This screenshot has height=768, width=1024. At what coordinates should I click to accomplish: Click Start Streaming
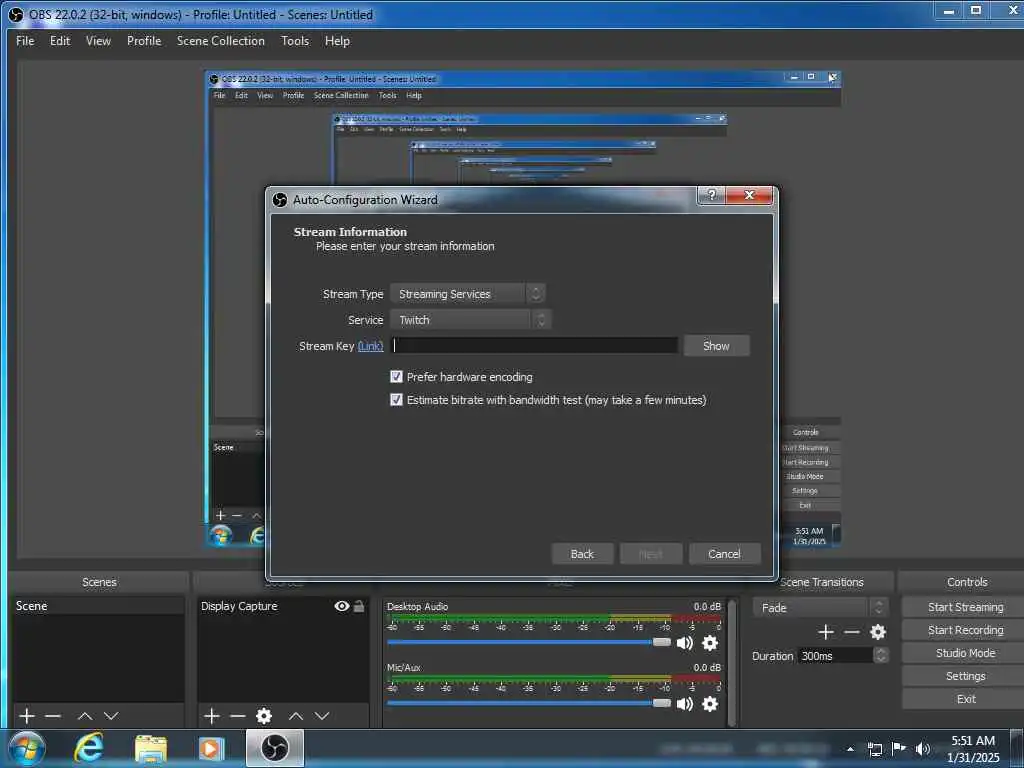pos(965,607)
